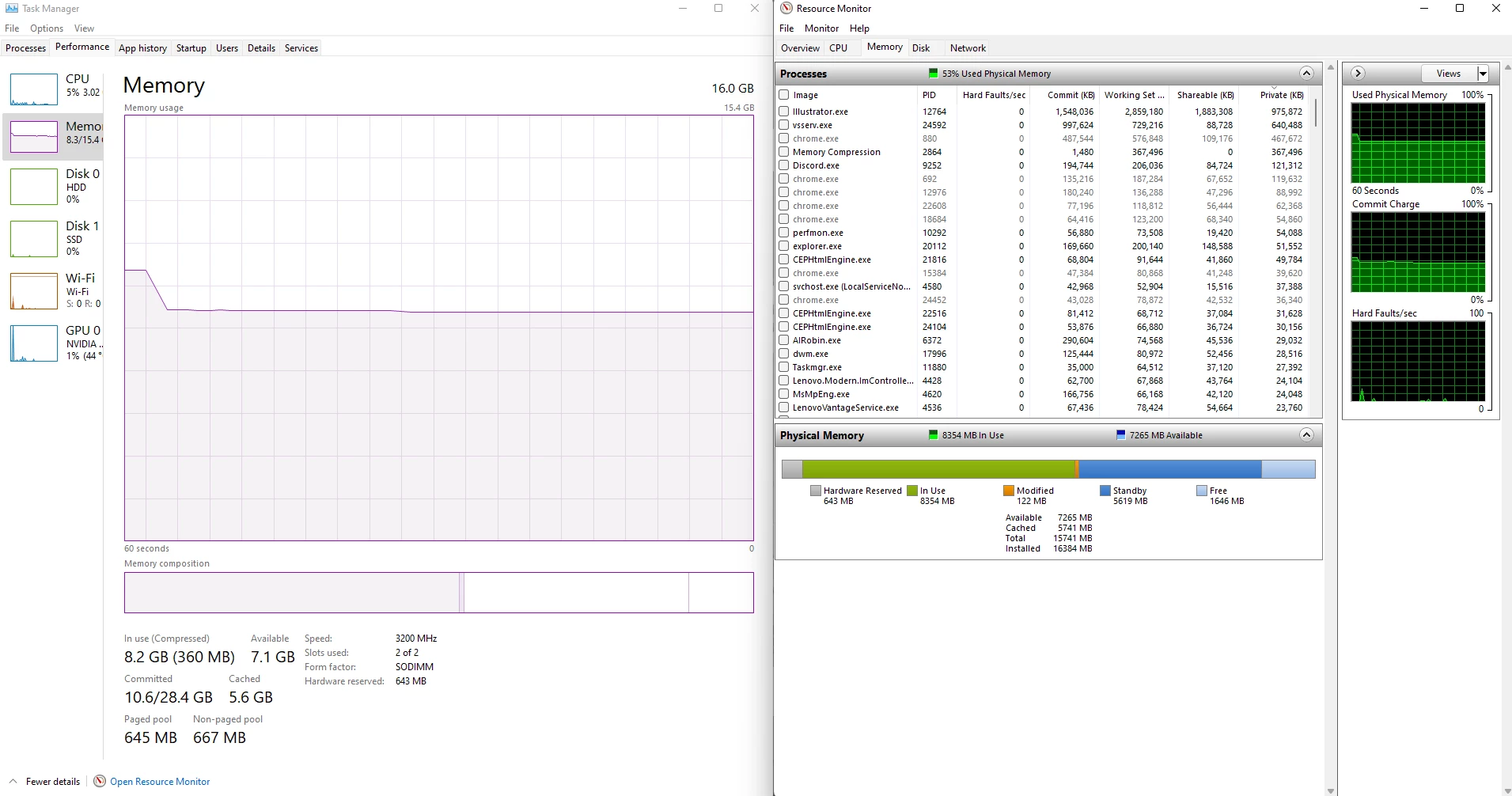Switch to Details tab in Task Manager
The height and width of the screenshot is (796, 1512).
click(261, 48)
